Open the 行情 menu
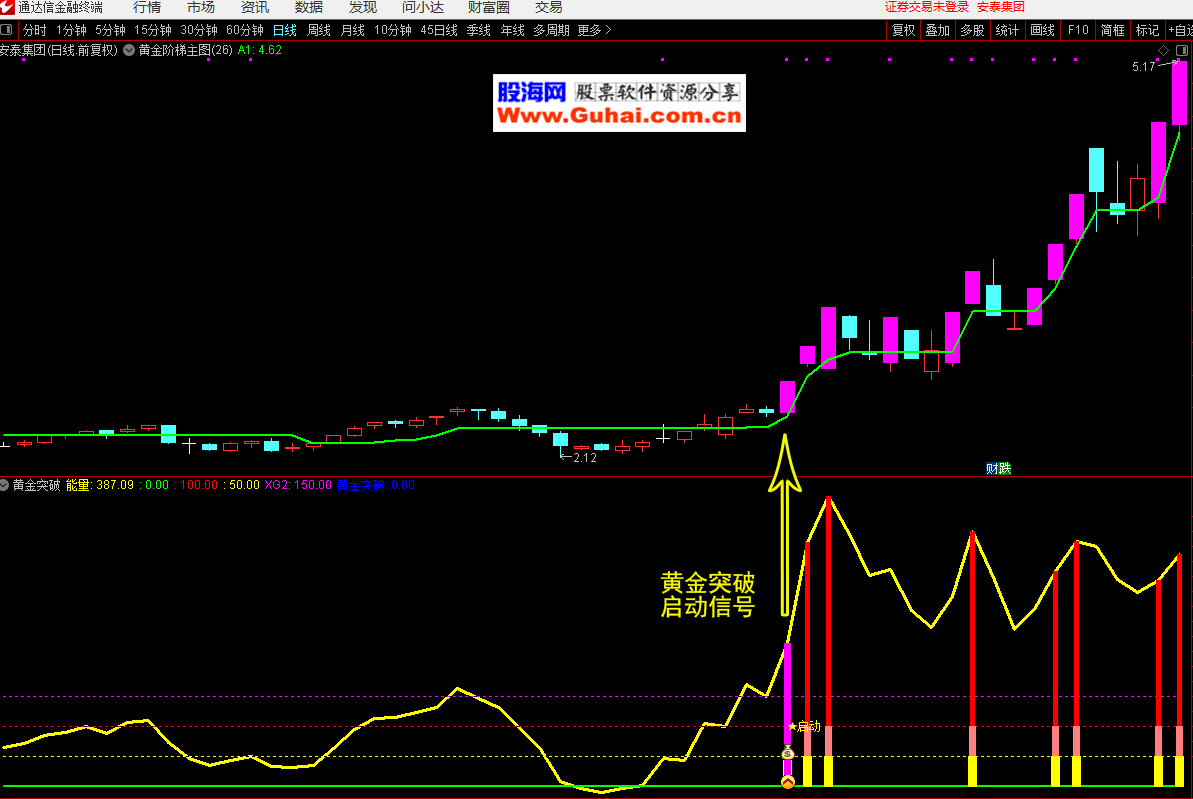Viewport: 1193px width, 799px height. (x=147, y=8)
